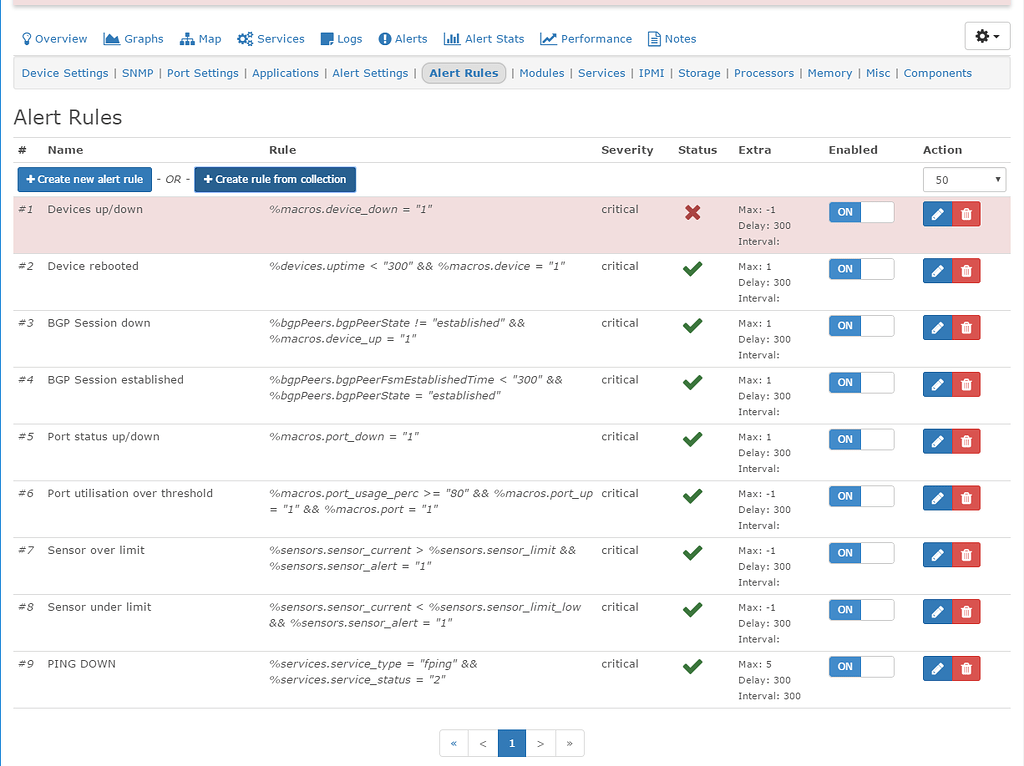Screen dimensions: 1024x766
Task: Click 'Create rule from collection'
Action: (x=275, y=179)
